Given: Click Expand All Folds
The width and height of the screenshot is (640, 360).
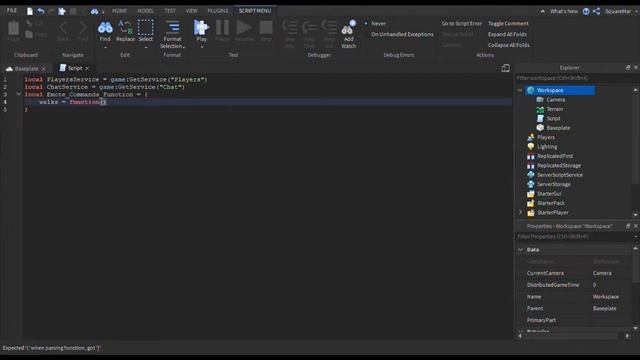Looking at the screenshot, I should [507, 34].
